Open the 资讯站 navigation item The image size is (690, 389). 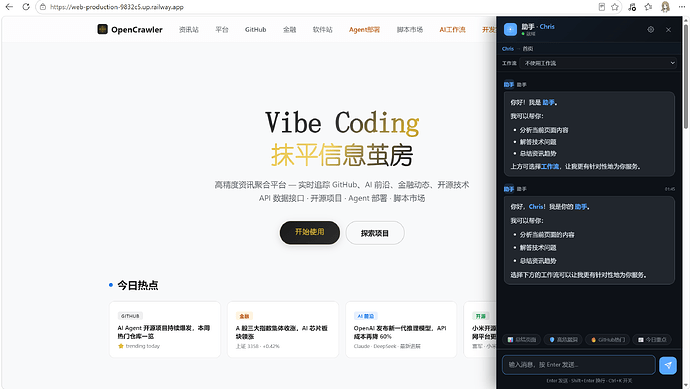pos(189,29)
